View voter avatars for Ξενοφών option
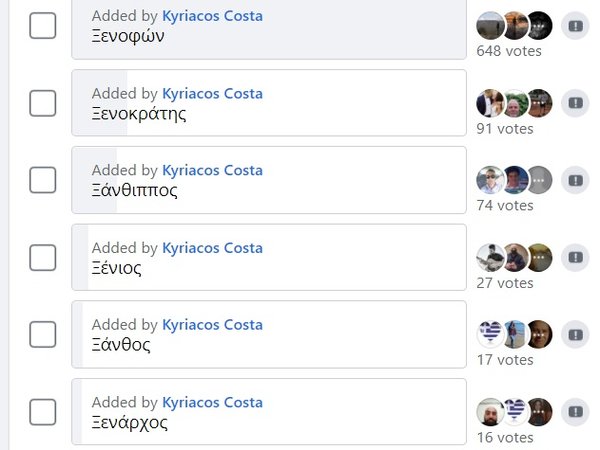Viewport: 600px width, 450px height. (x=514, y=26)
